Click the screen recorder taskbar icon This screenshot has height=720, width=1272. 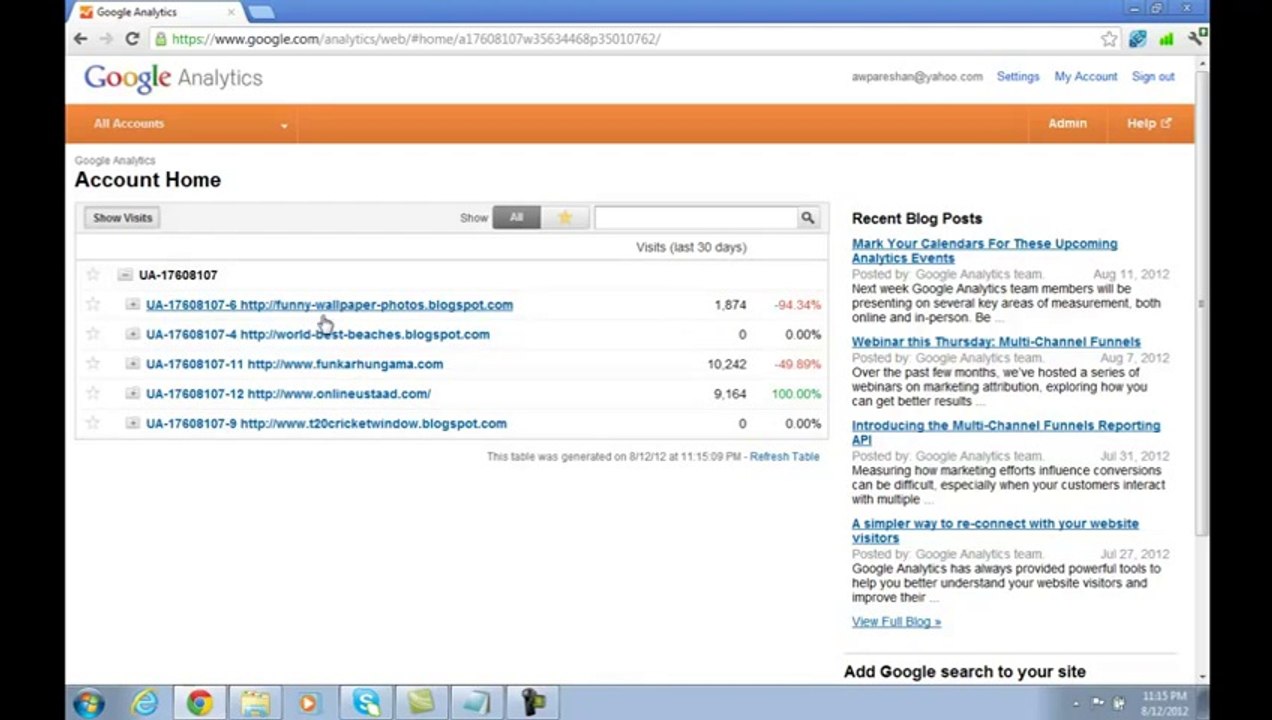(x=533, y=703)
